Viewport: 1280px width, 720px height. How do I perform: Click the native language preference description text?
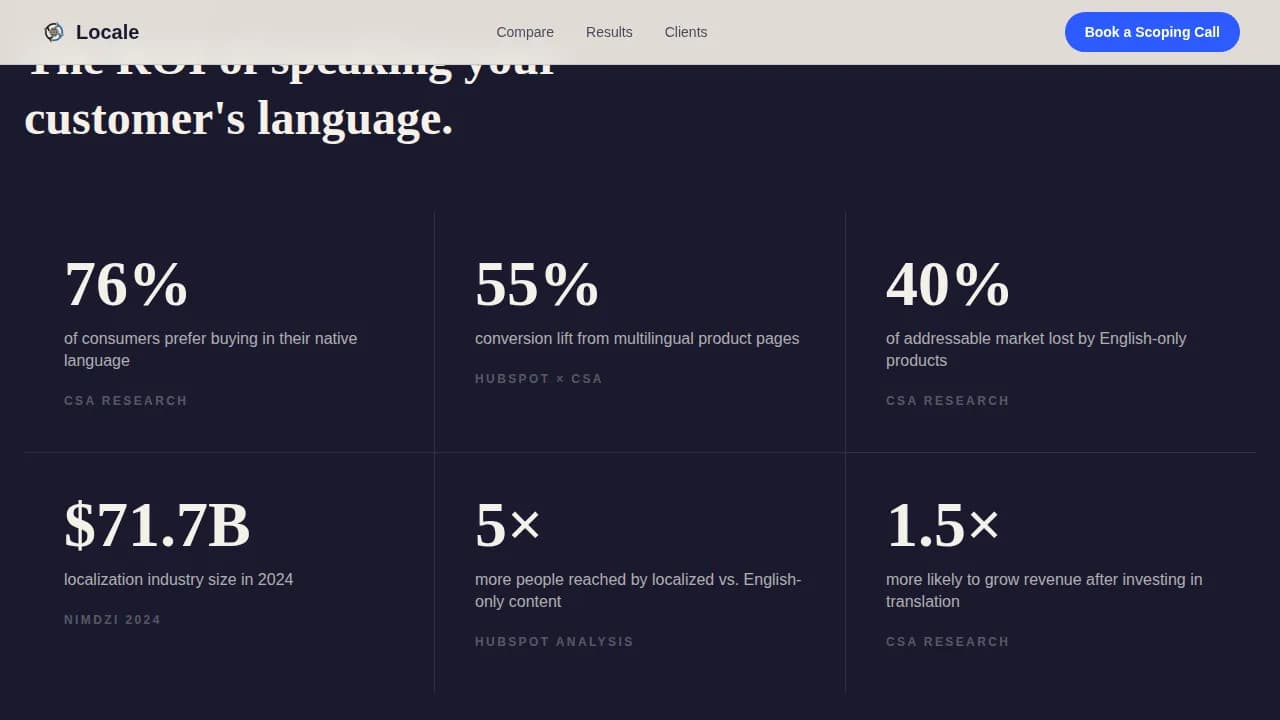(x=210, y=349)
